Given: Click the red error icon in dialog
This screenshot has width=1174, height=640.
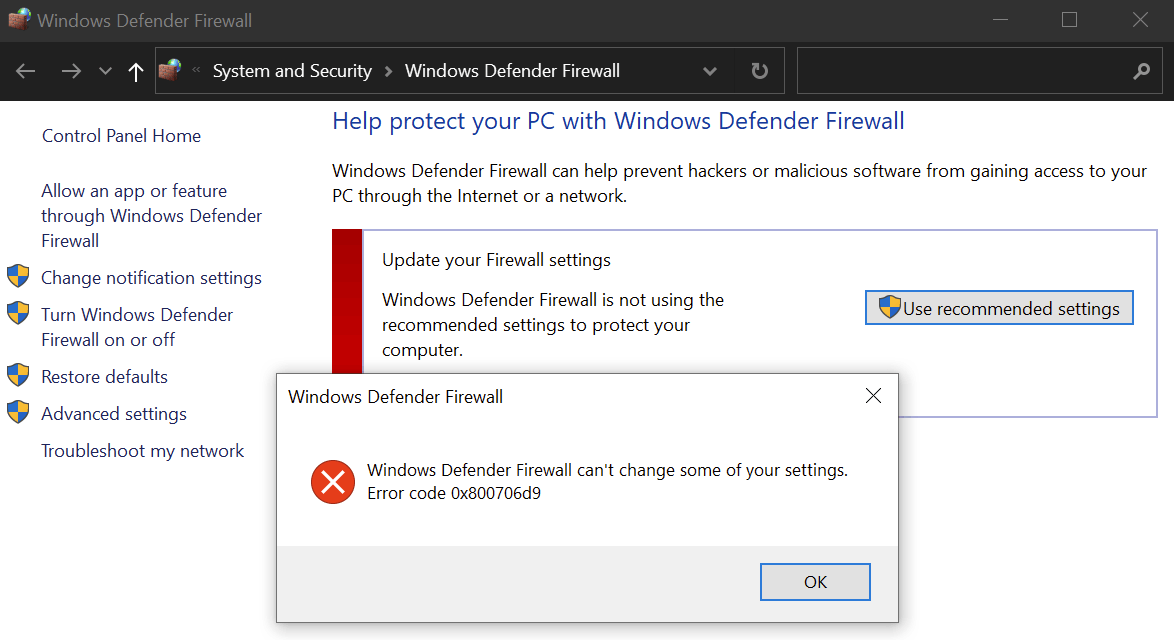Looking at the screenshot, I should 332,482.
